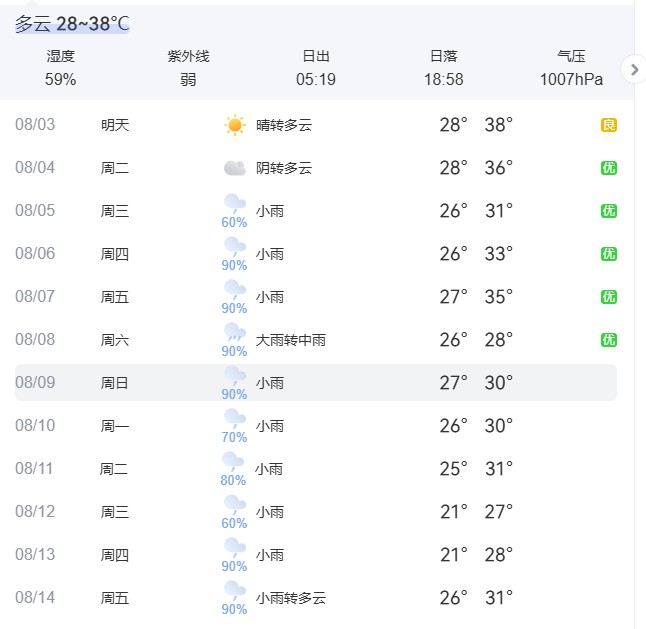Select 周日 day label

click(115, 383)
